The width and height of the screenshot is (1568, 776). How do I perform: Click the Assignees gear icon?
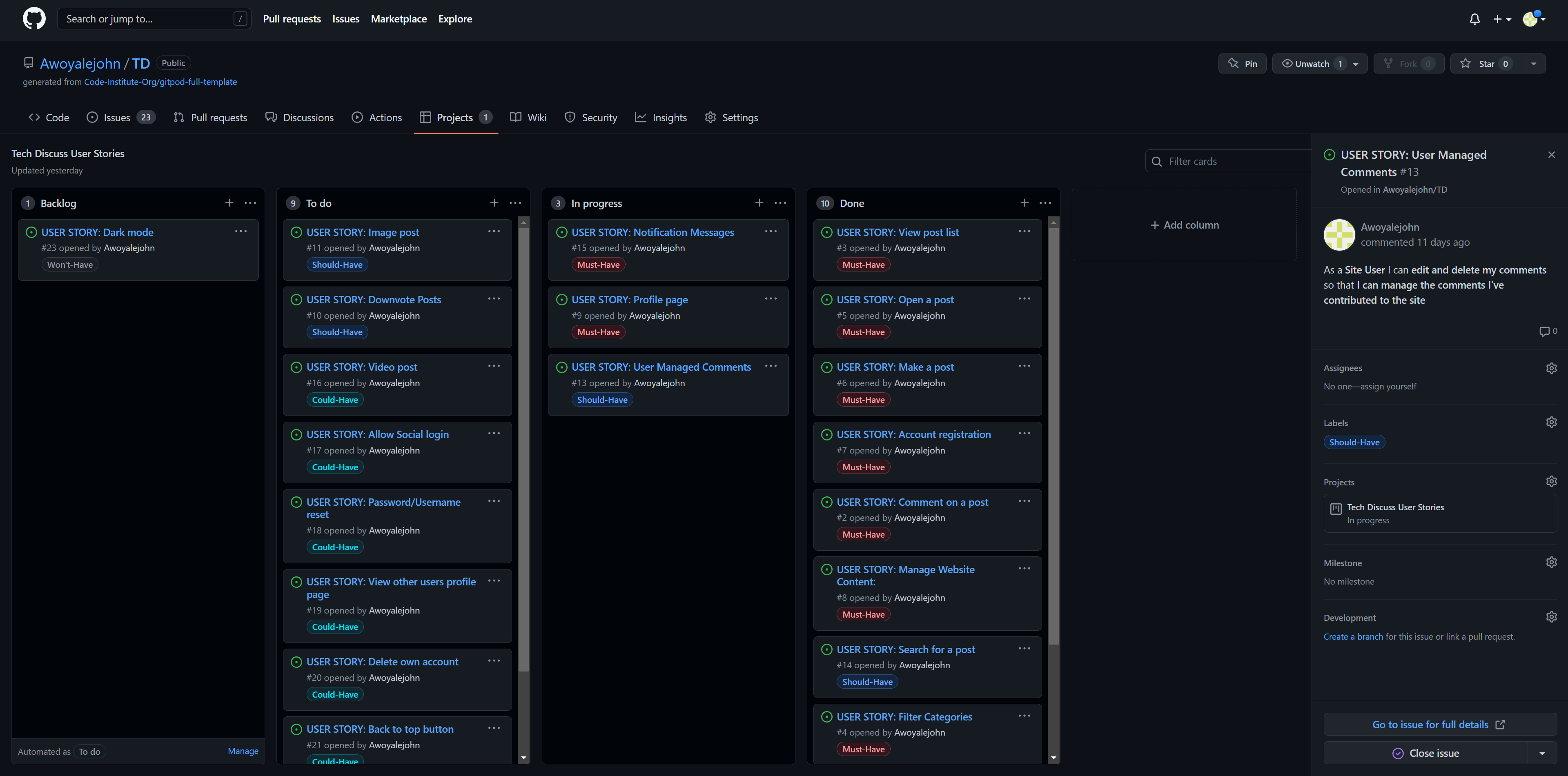tap(1551, 368)
